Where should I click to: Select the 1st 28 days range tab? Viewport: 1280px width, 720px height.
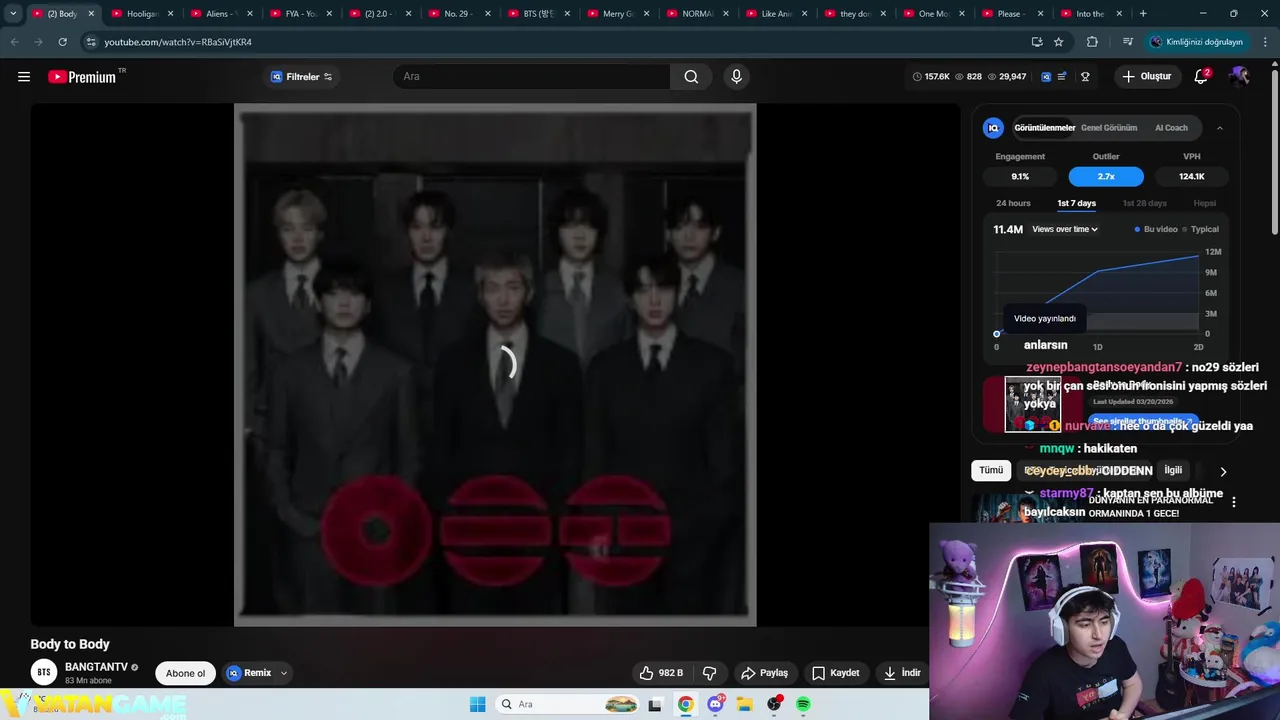tap(1144, 203)
